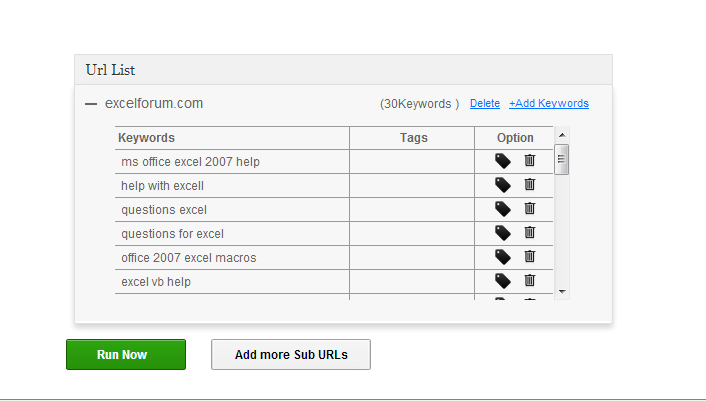Click the '(30Keywords )' count label

[419, 104]
